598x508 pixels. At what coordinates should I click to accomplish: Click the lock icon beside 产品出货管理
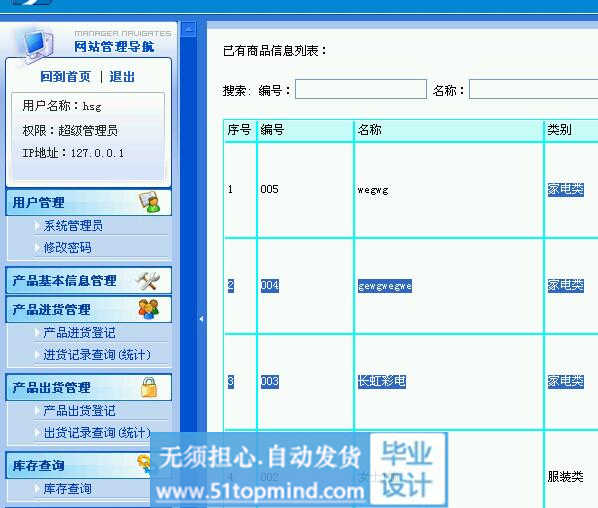149,387
